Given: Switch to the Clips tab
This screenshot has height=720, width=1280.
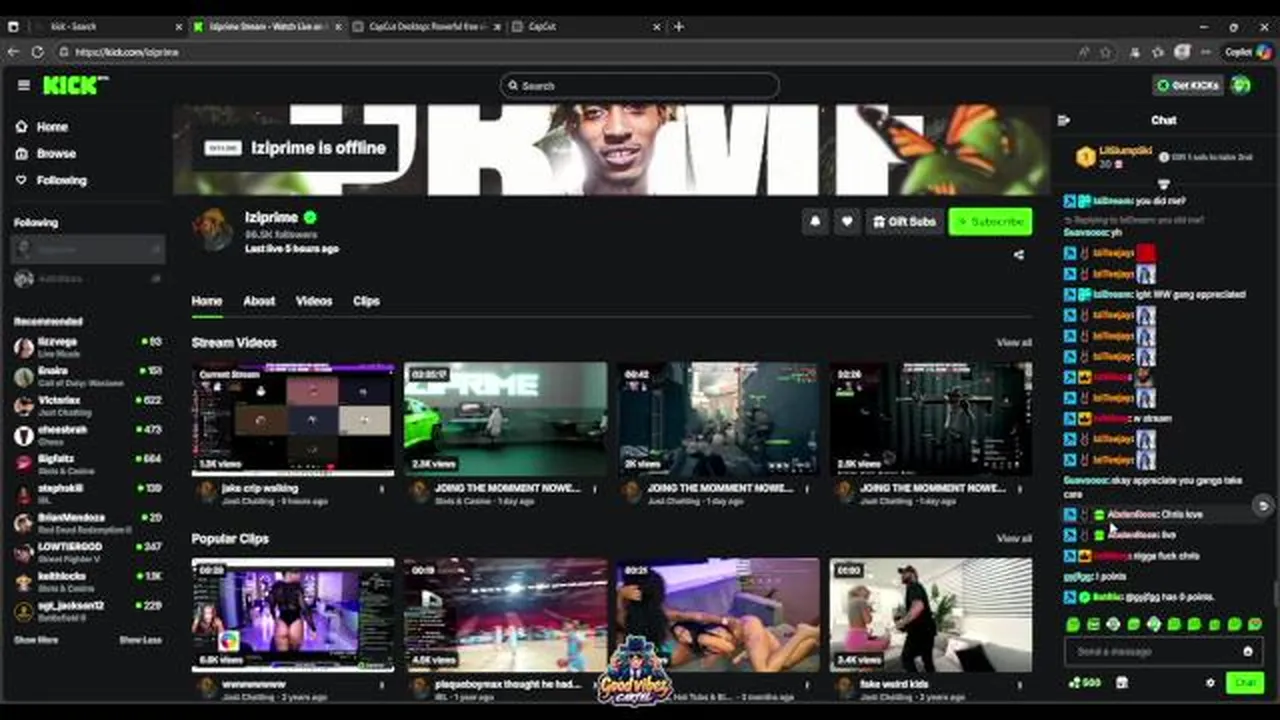Looking at the screenshot, I should [x=366, y=301].
